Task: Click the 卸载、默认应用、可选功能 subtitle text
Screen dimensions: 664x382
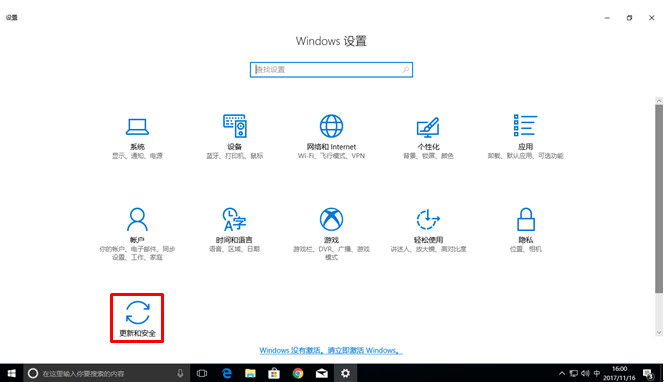Action: [525, 156]
